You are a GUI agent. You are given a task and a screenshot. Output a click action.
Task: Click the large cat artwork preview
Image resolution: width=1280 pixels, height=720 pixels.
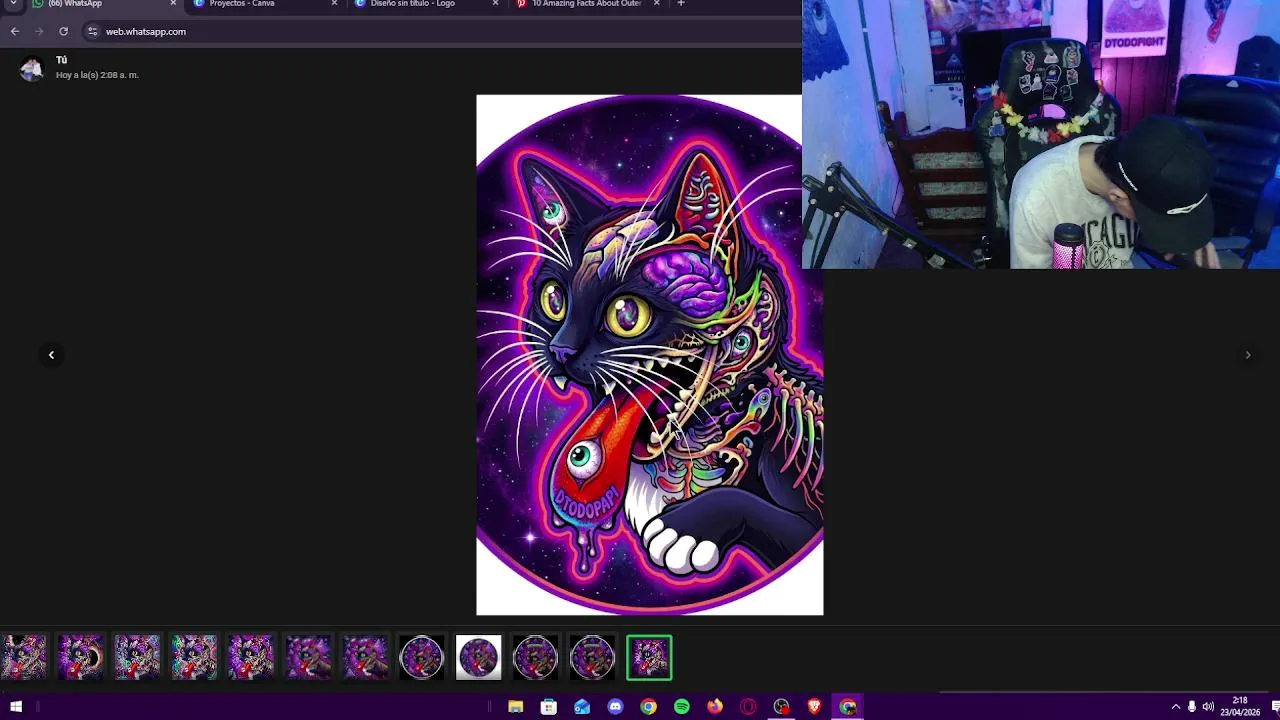click(x=650, y=355)
